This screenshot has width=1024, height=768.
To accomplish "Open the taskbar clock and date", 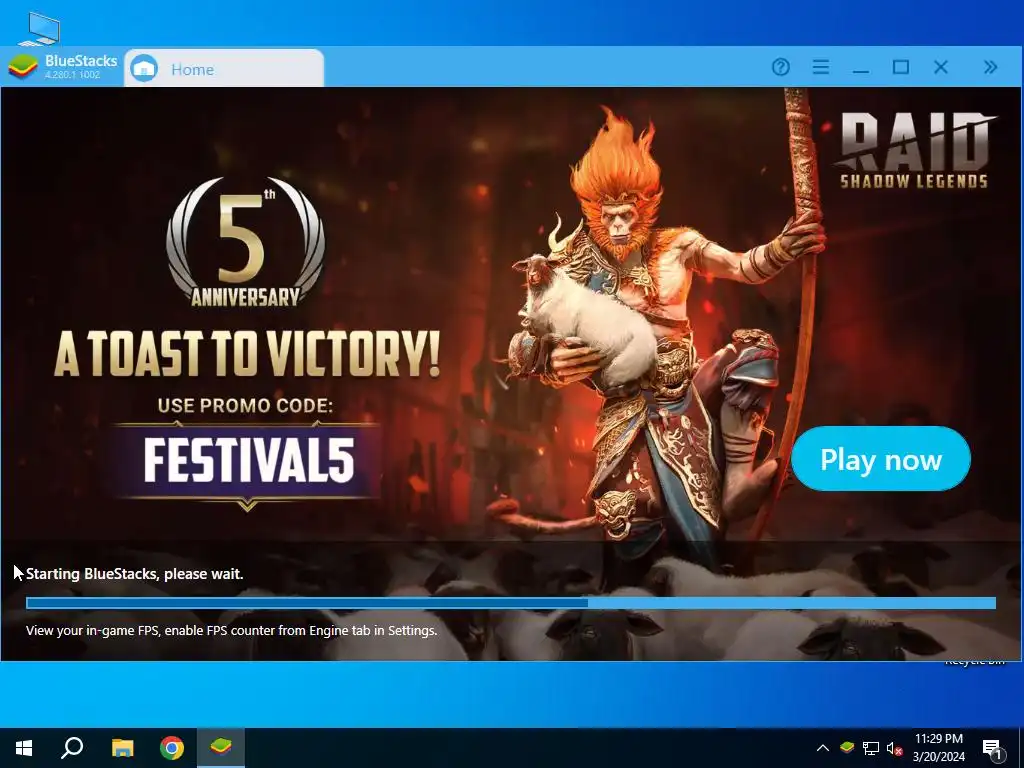I will [x=938, y=748].
